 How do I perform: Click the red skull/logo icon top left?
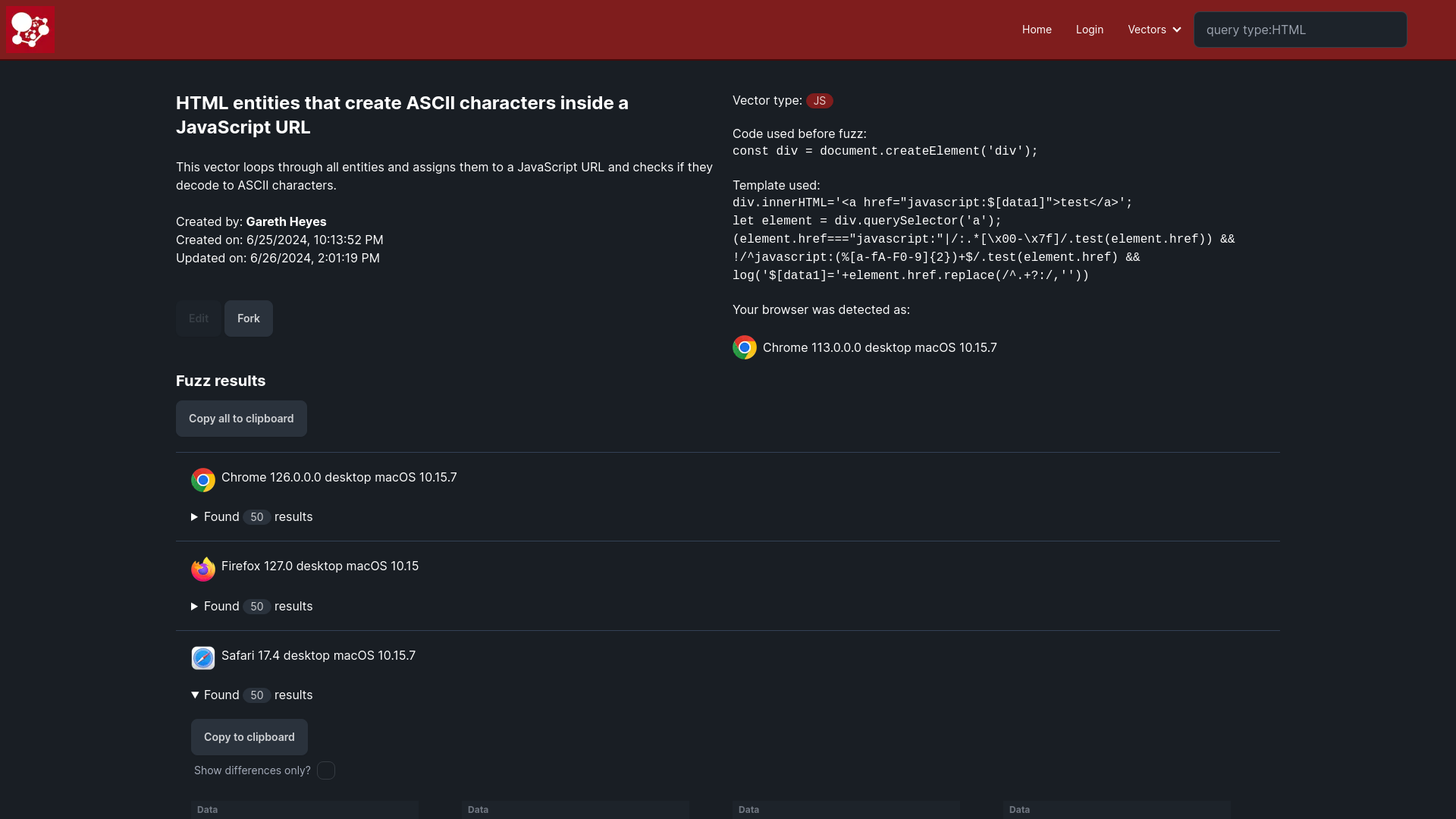[x=30, y=30]
